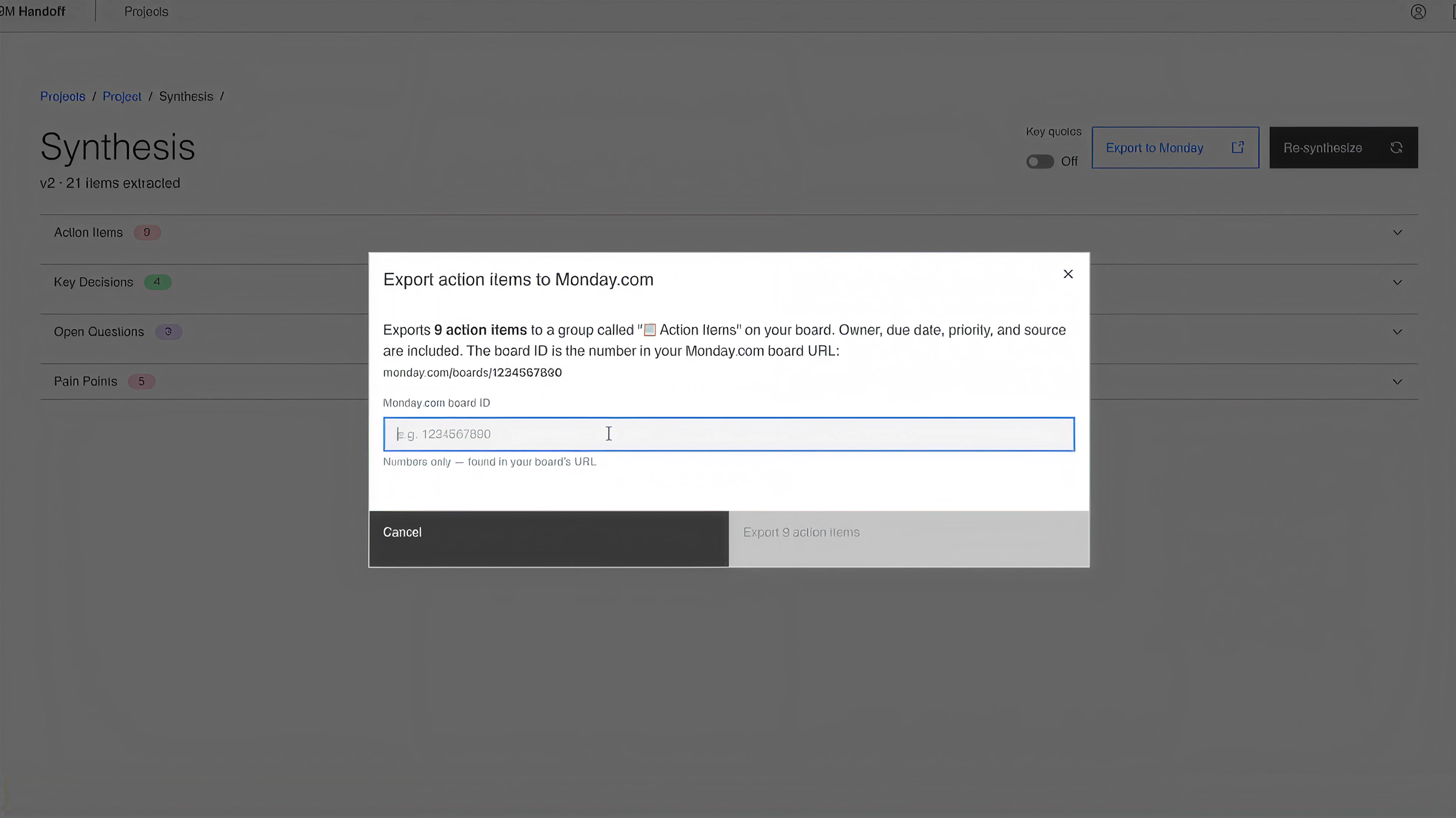Screen dimensions: 1456x818
Task: Click the 'Monday.com board ID' field label
Action: (x=436, y=403)
